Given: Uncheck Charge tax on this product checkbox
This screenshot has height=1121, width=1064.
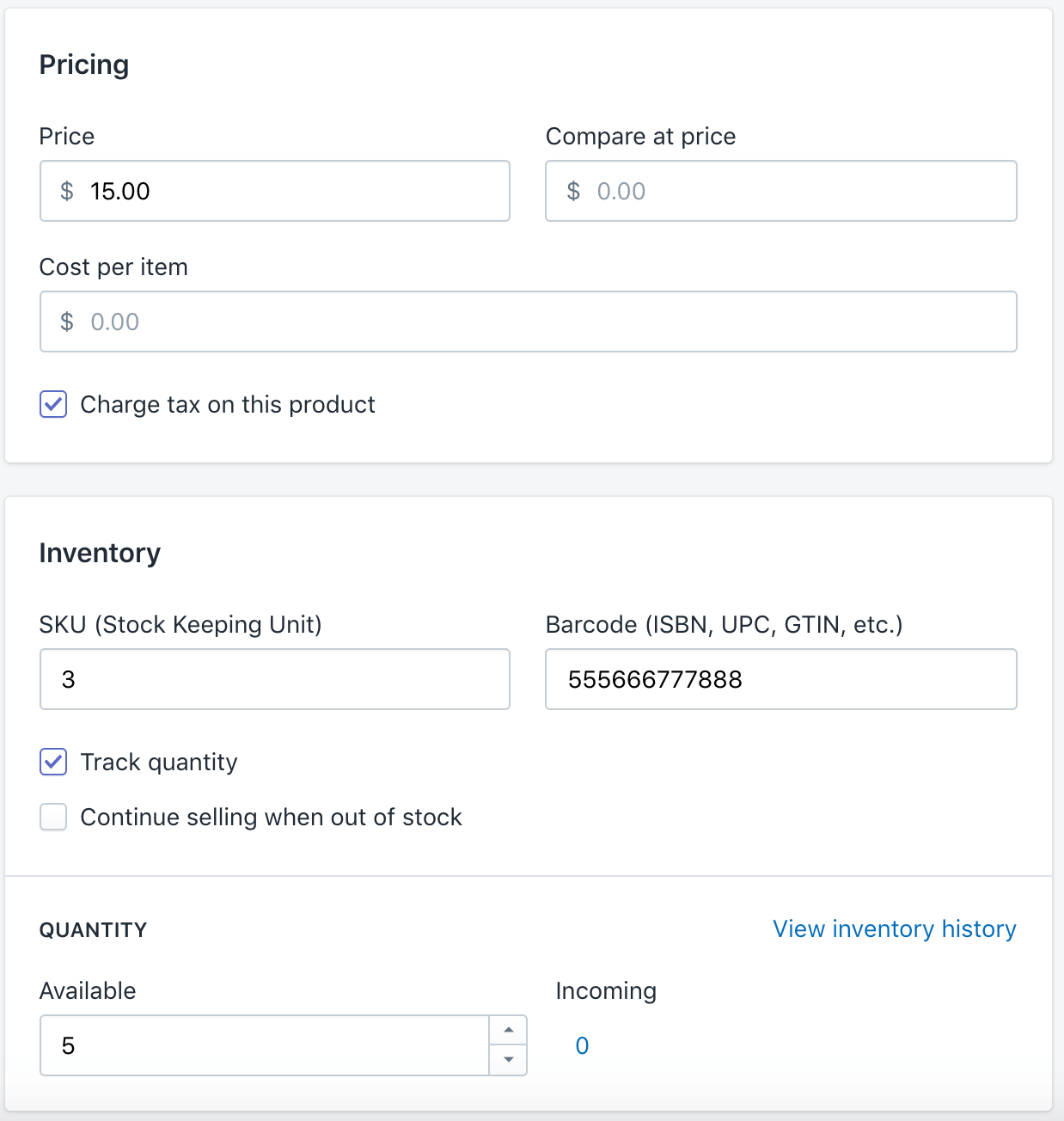Looking at the screenshot, I should pos(53,404).
